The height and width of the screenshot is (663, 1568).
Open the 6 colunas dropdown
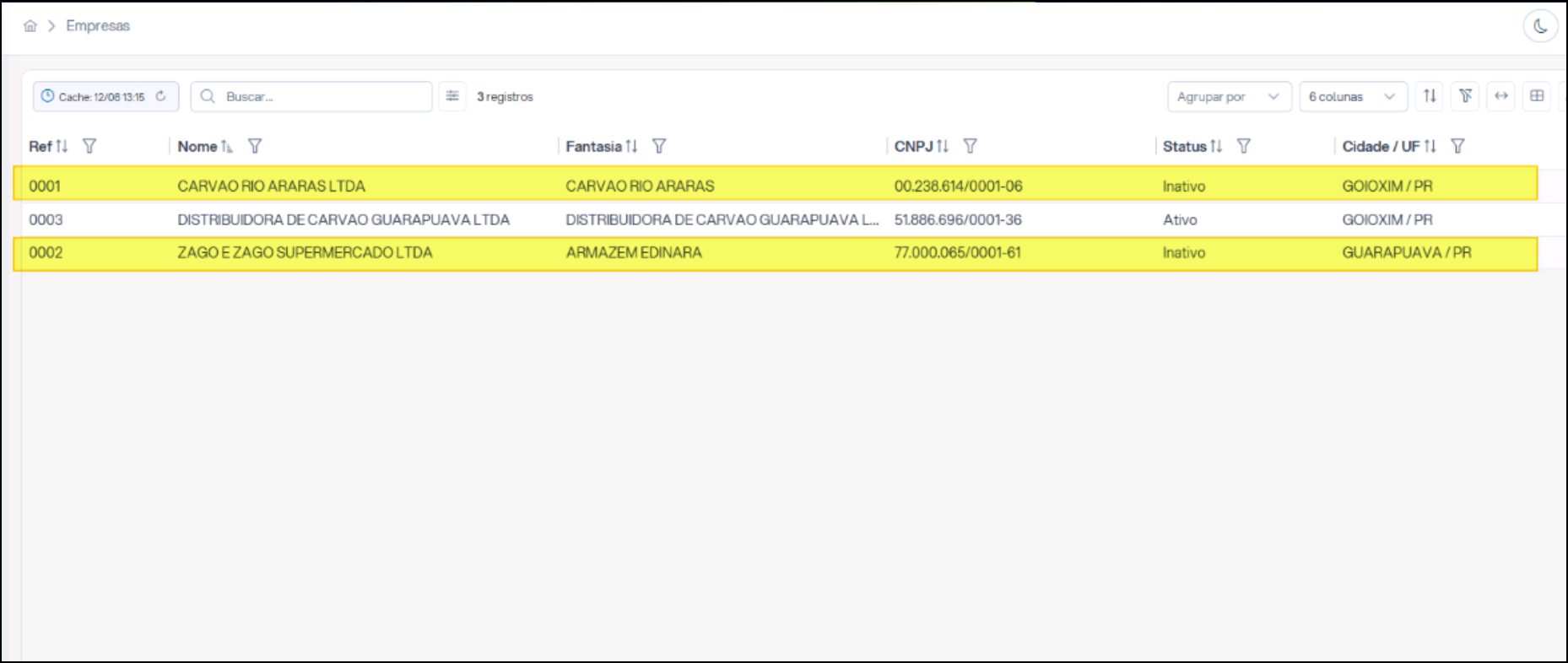[x=1353, y=96]
